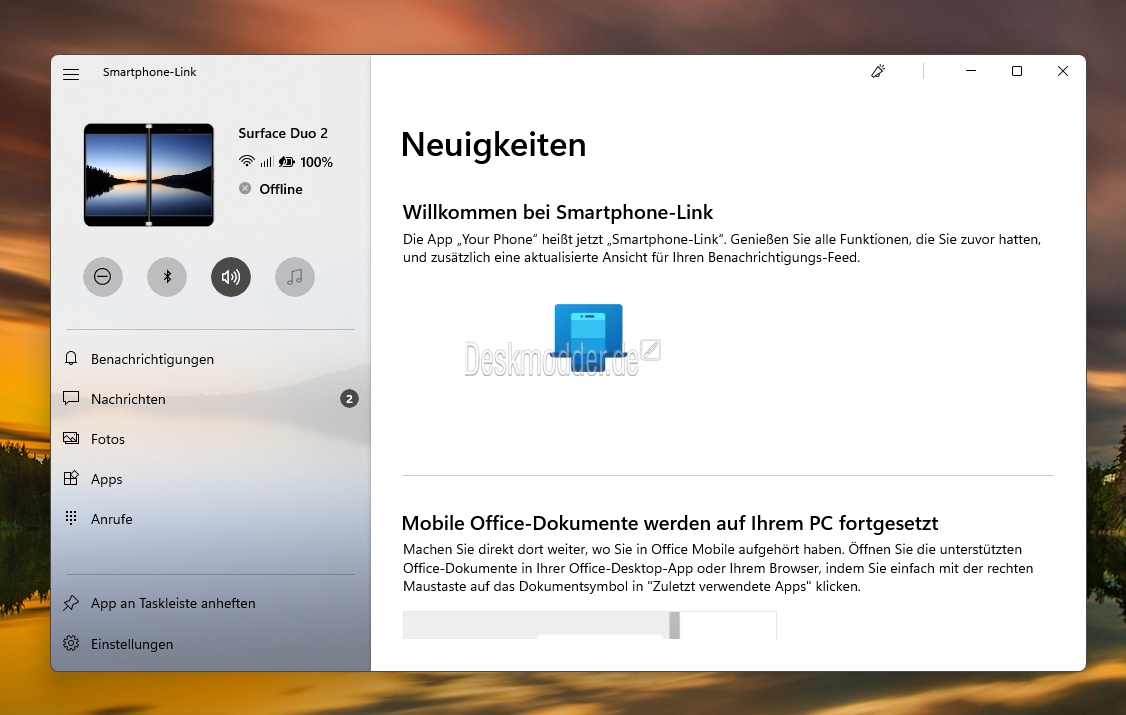
Task: Toggle Do Not Disturb on the phone
Action: [x=103, y=276]
